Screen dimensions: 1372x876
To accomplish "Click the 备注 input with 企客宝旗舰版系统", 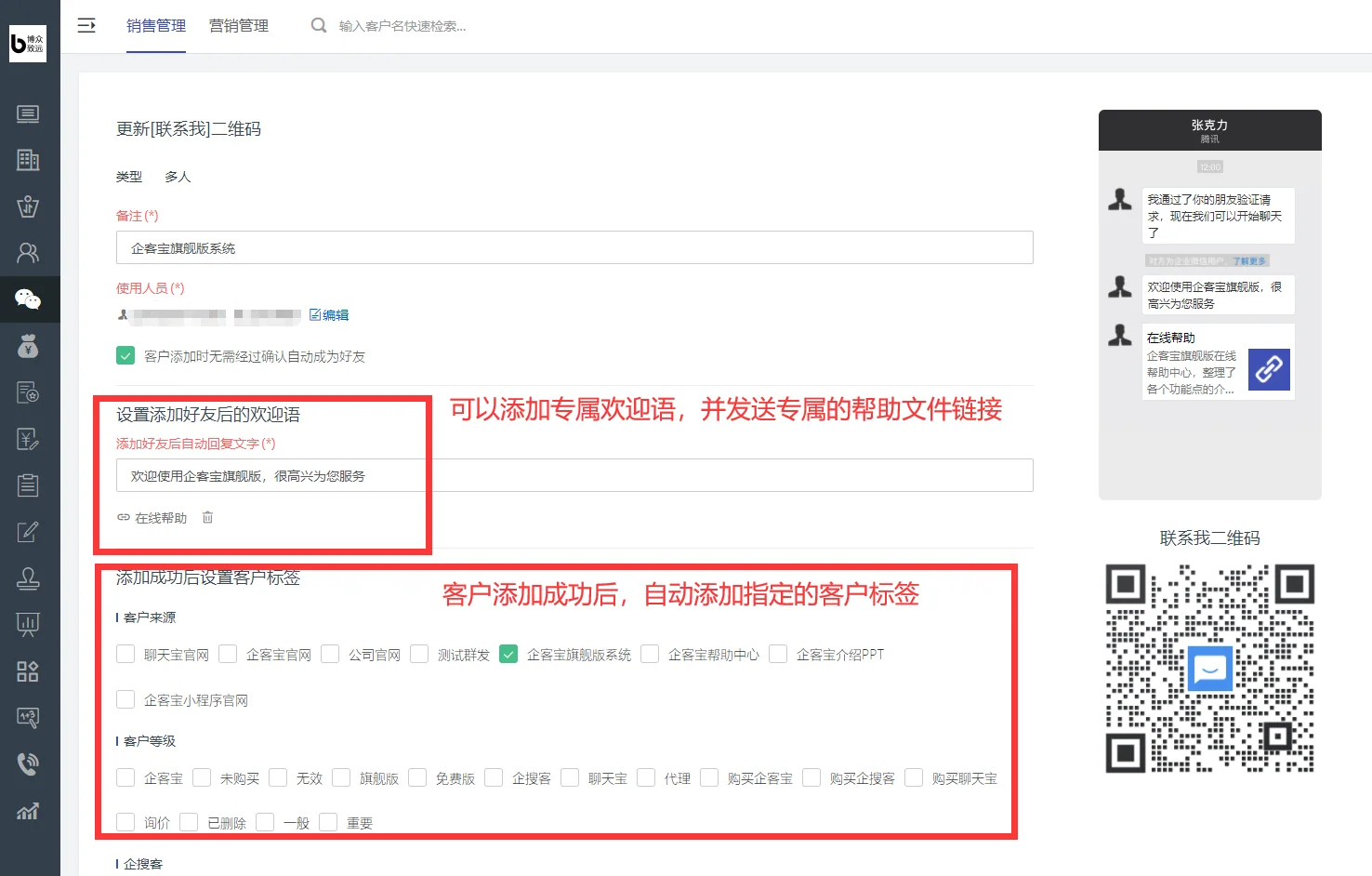I will pyautogui.click(x=574, y=247).
